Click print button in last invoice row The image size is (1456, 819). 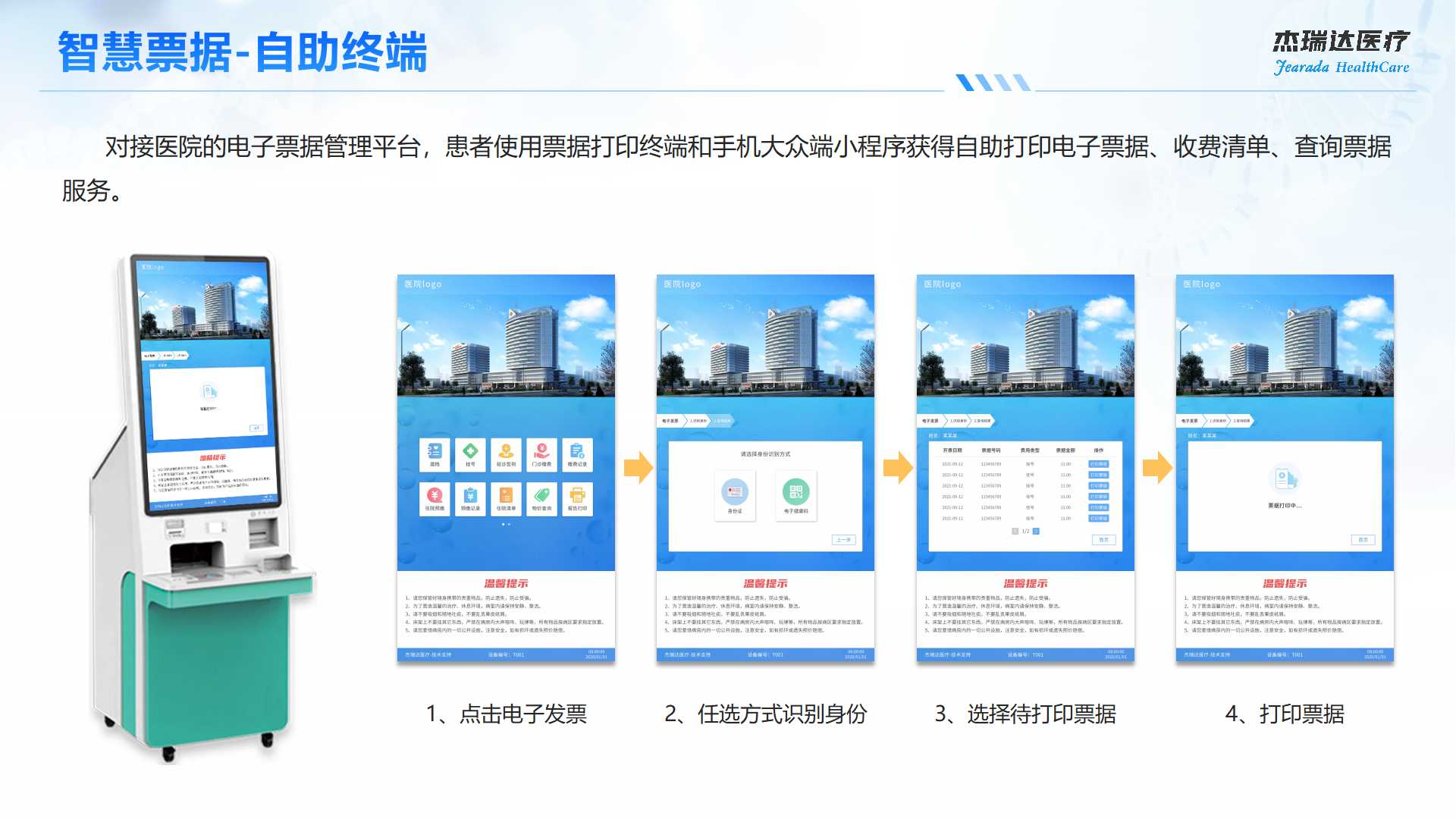1098,519
